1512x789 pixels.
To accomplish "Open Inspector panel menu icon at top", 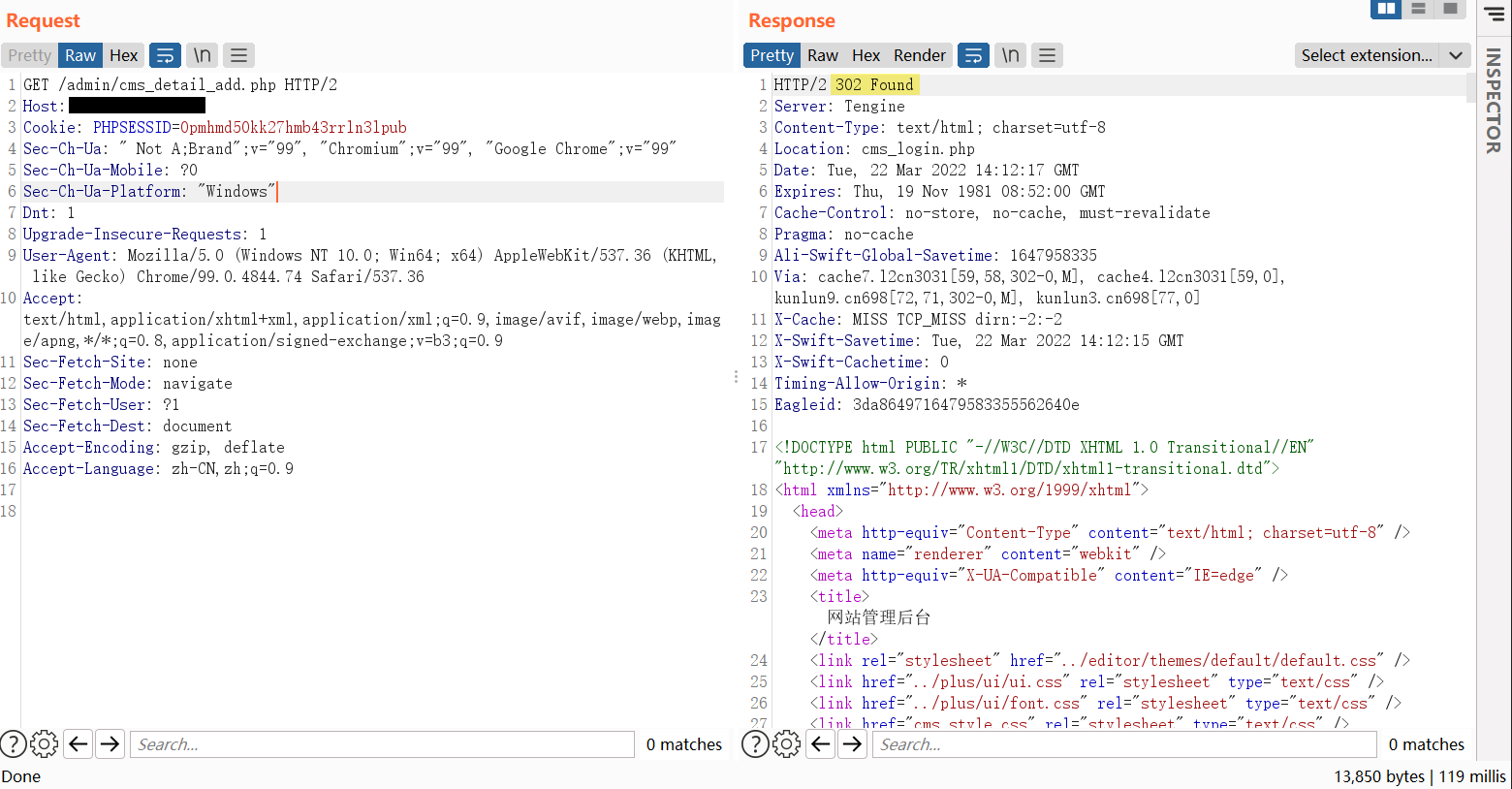I will pos(1494,14).
